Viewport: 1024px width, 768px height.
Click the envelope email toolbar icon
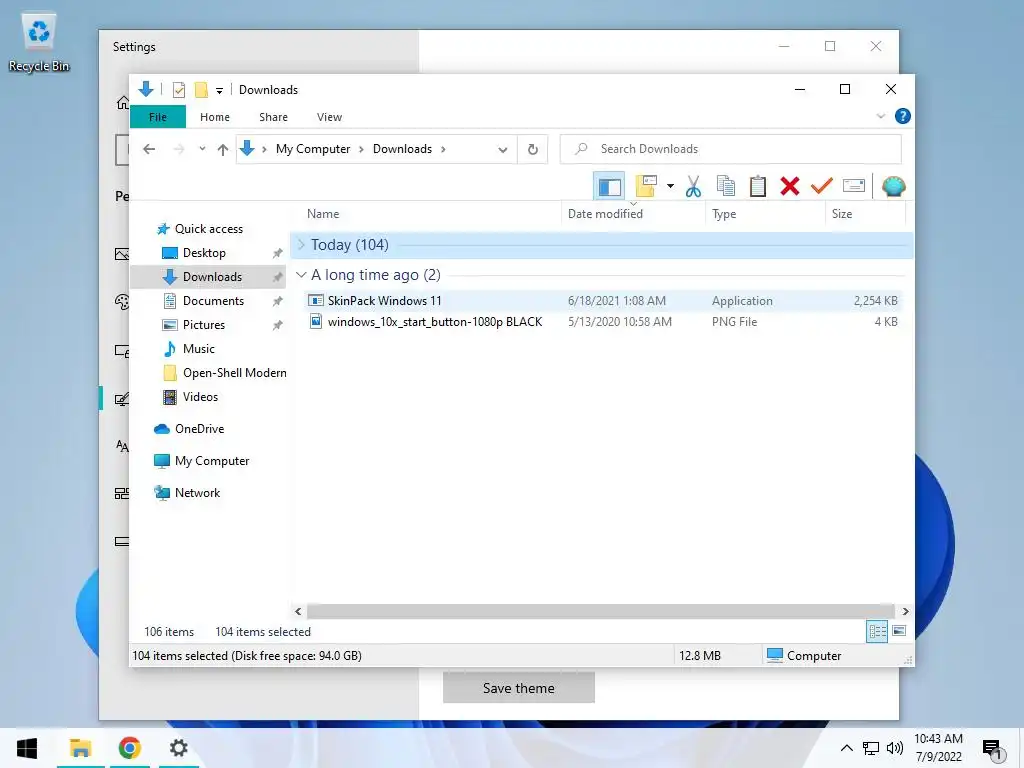(x=854, y=186)
